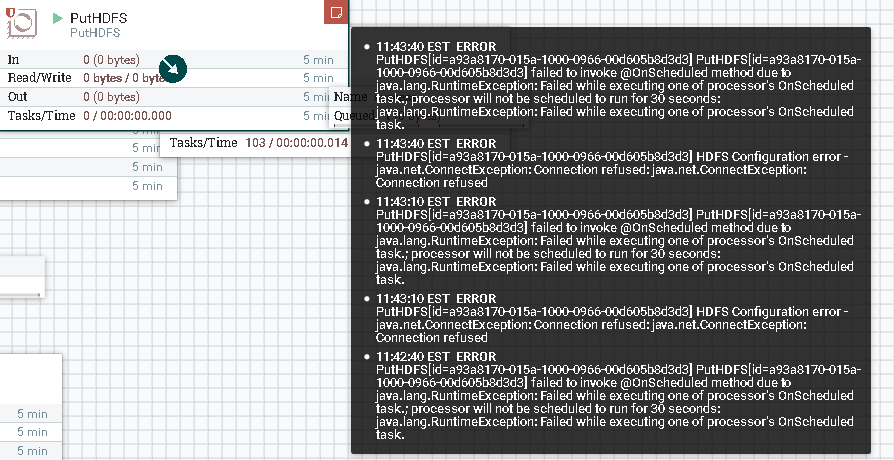Click '5 min' in the Read/Write row

(318, 78)
